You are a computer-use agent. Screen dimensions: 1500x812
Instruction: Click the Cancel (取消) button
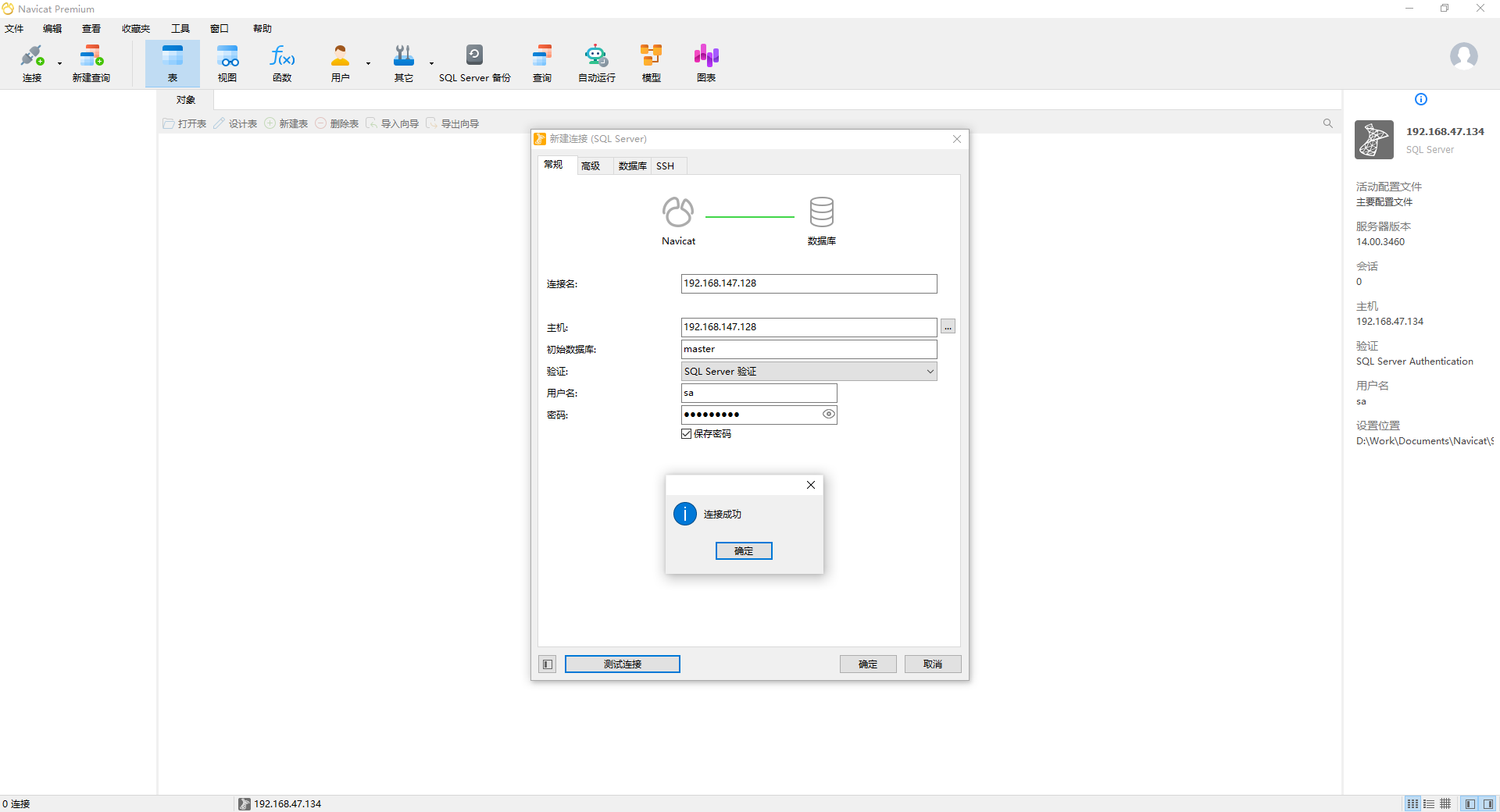933,664
